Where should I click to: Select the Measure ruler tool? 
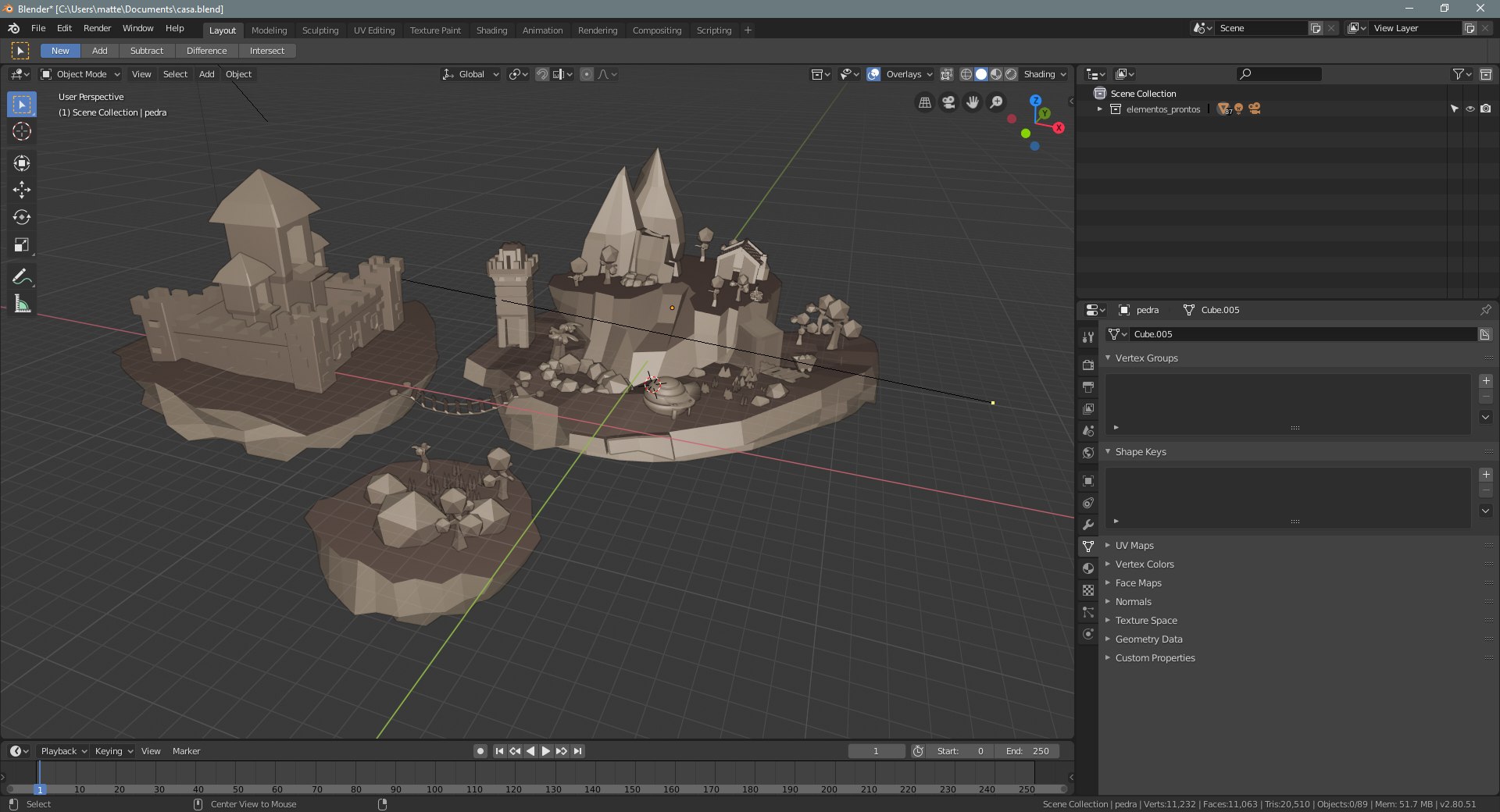[22, 304]
